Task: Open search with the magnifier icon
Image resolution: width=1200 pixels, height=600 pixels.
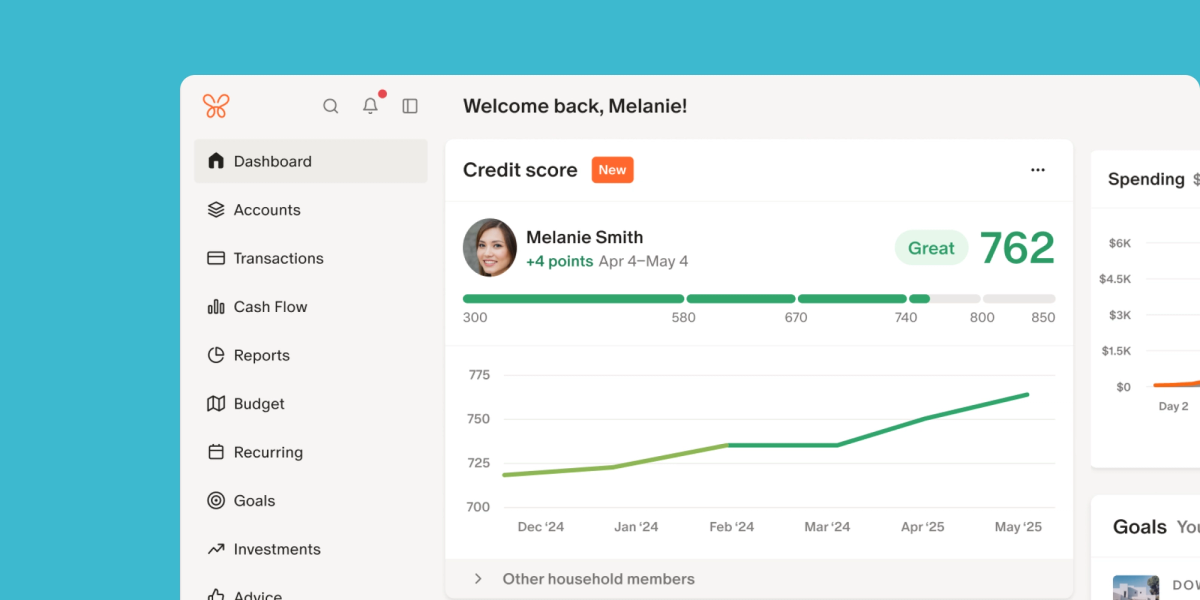Action: (331, 106)
